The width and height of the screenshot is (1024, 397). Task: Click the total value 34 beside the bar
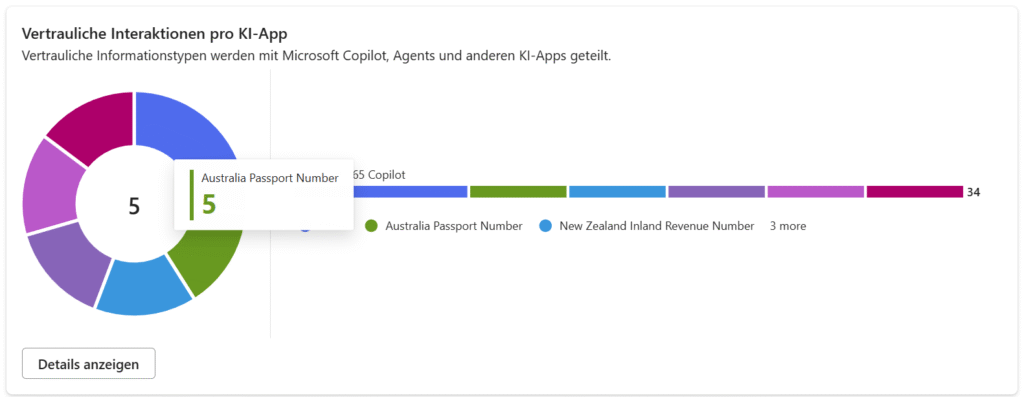click(x=973, y=192)
